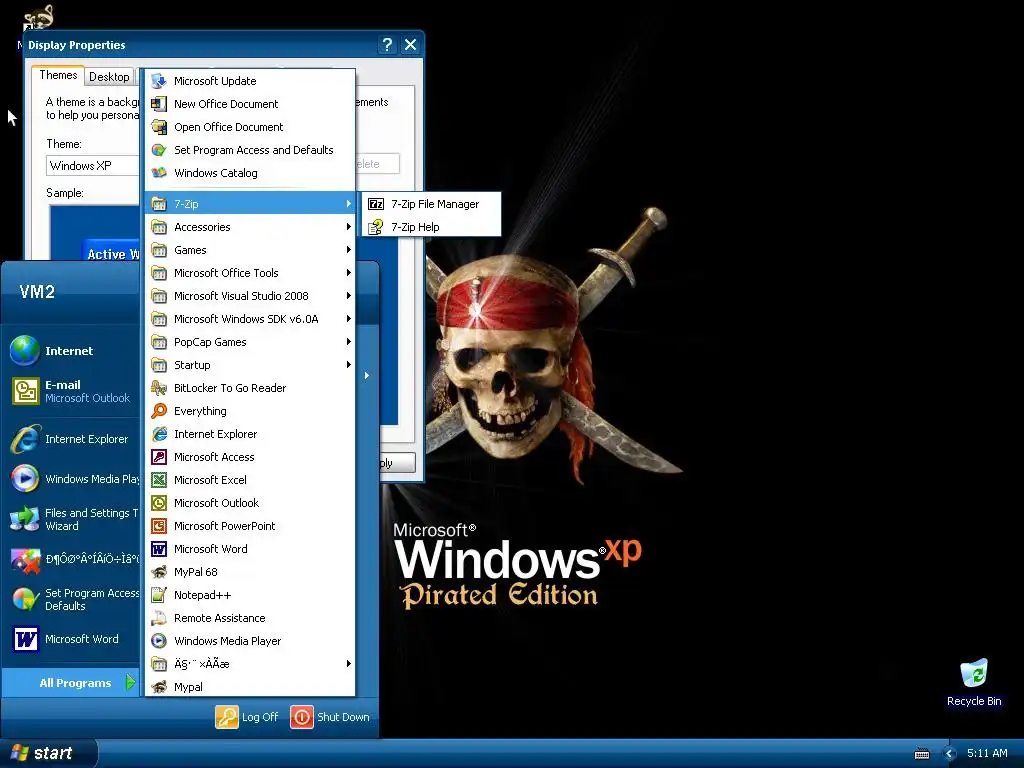The image size is (1024, 768).
Task: Click the VM2 user name header
Action: pos(37,291)
